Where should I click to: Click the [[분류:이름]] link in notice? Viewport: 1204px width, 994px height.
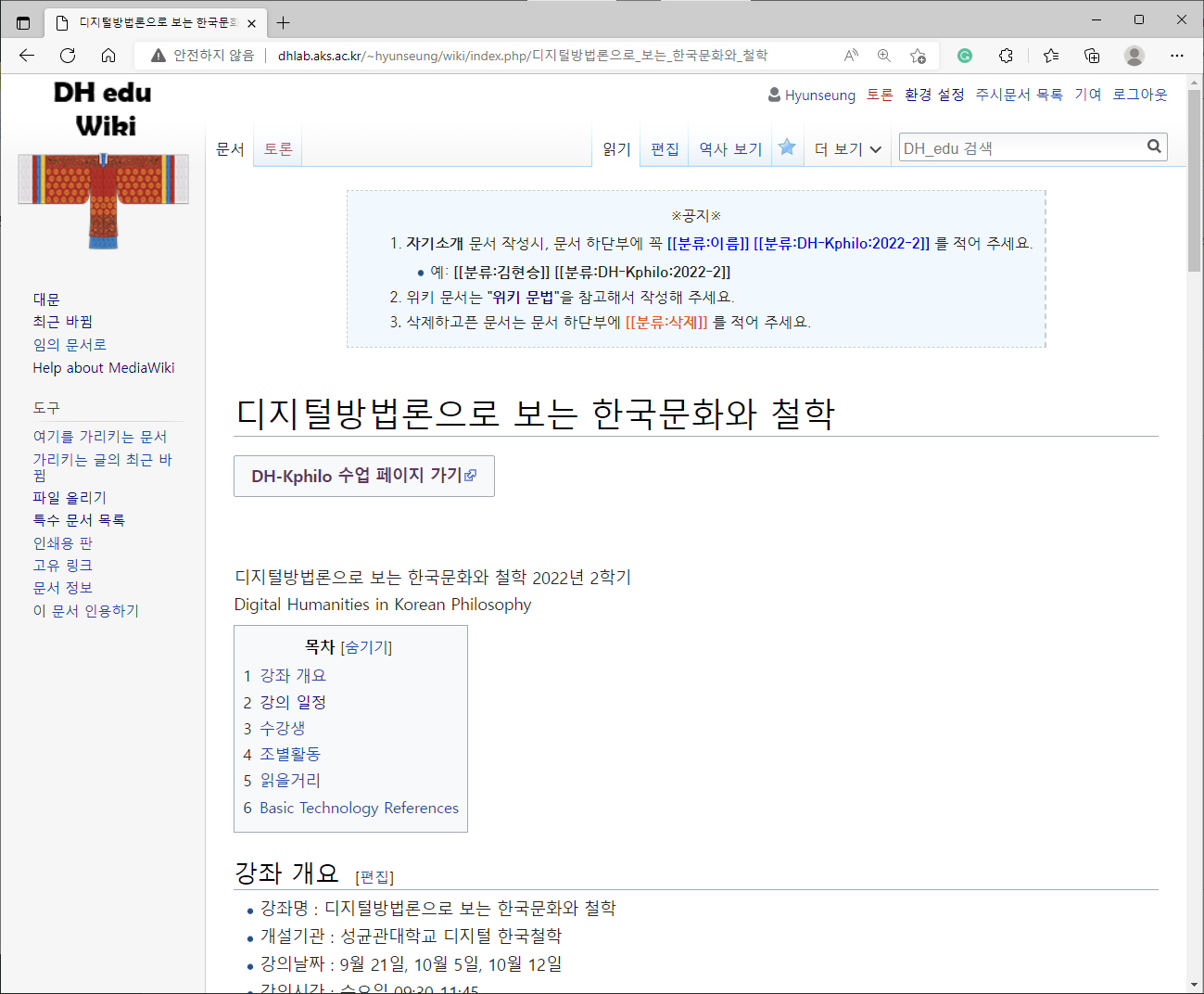pyautogui.click(x=708, y=244)
